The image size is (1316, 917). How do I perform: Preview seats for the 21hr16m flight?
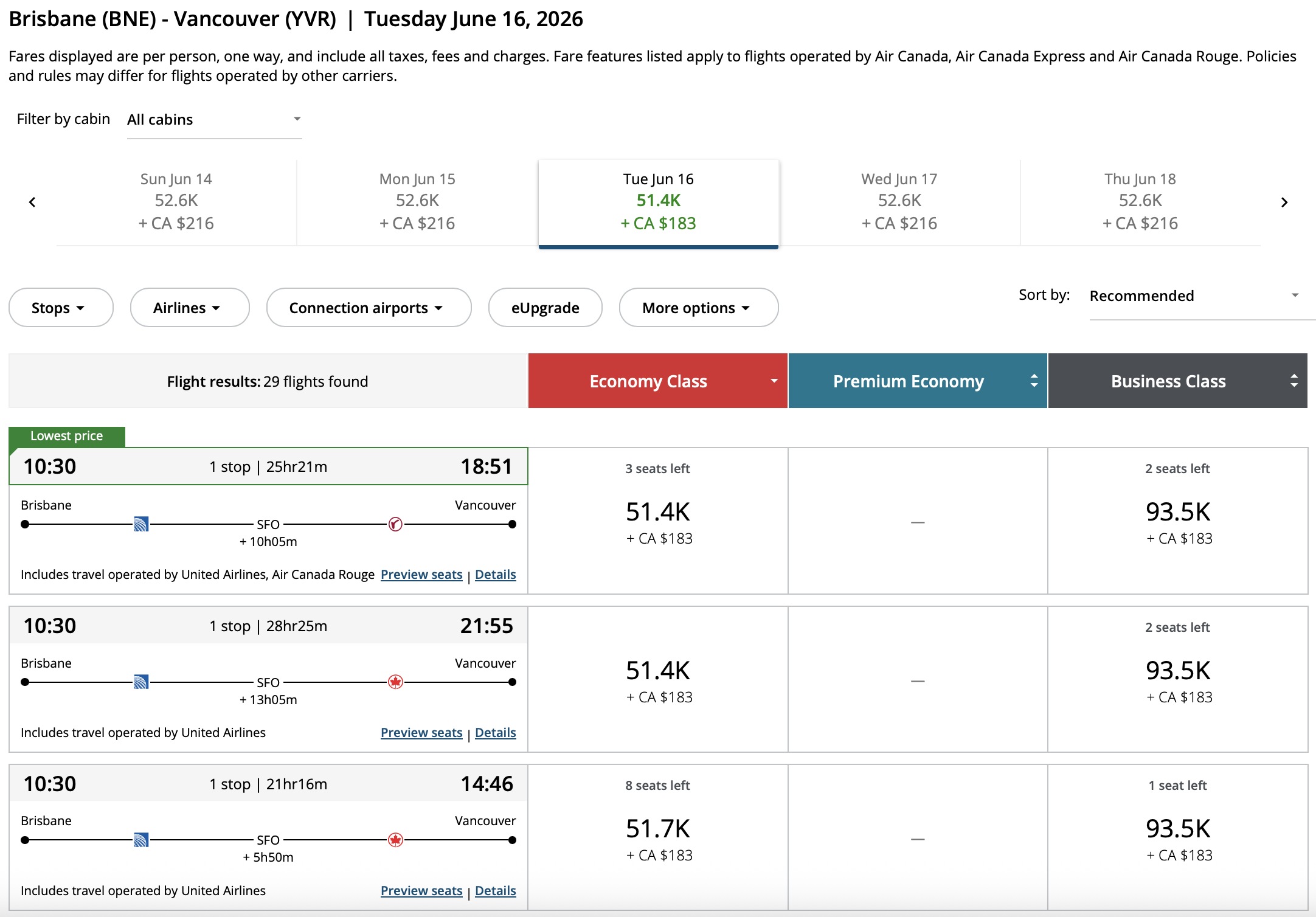(421, 891)
